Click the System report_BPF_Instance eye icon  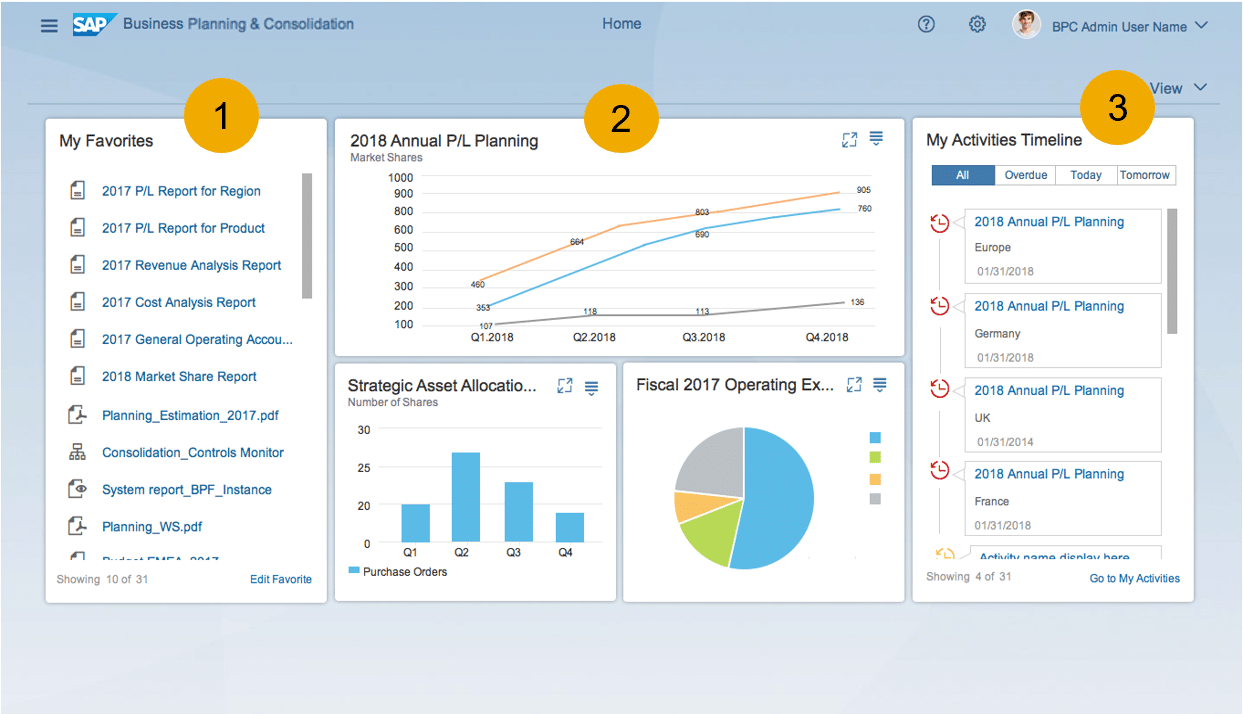point(77,490)
